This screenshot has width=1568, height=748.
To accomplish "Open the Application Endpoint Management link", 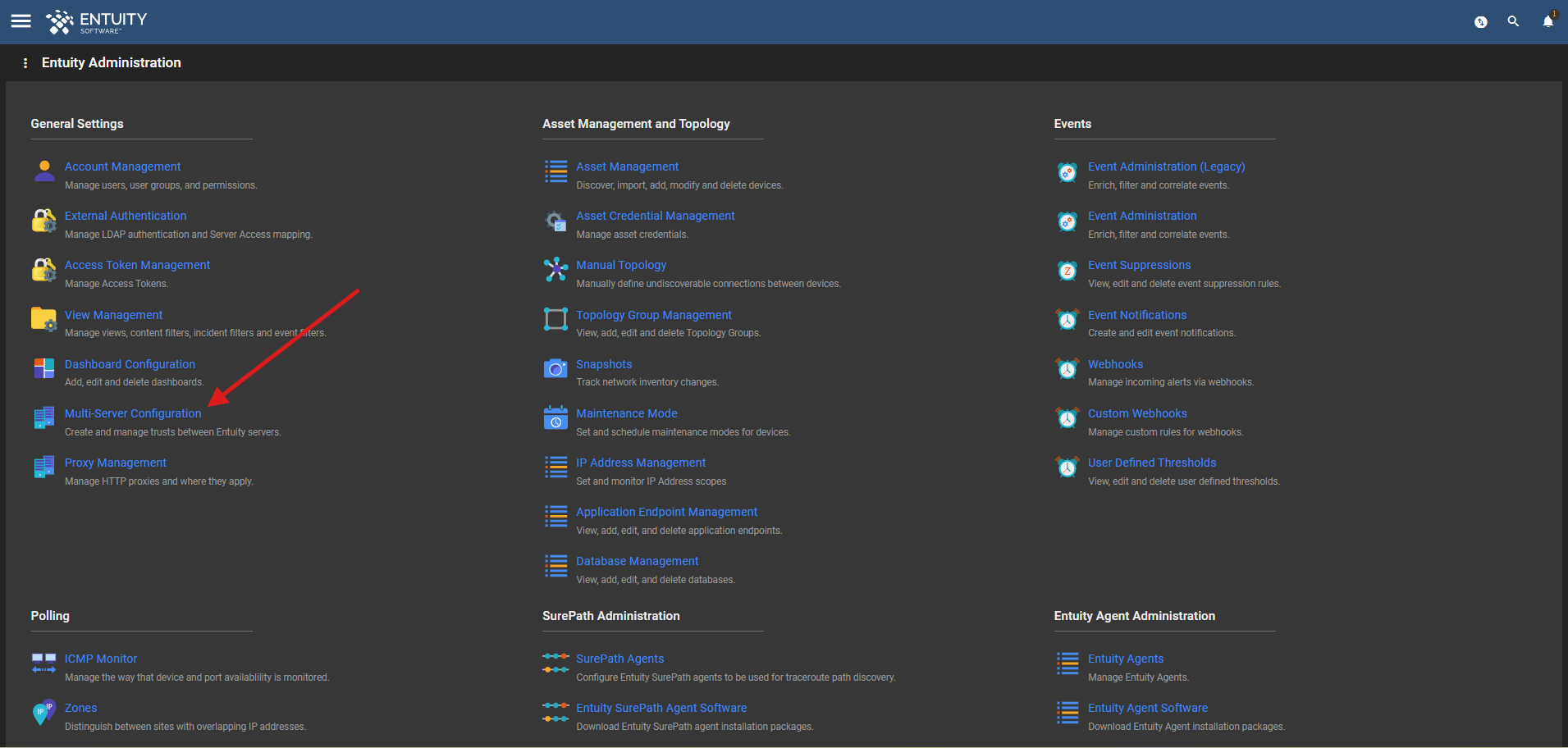I will pyautogui.click(x=667, y=512).
